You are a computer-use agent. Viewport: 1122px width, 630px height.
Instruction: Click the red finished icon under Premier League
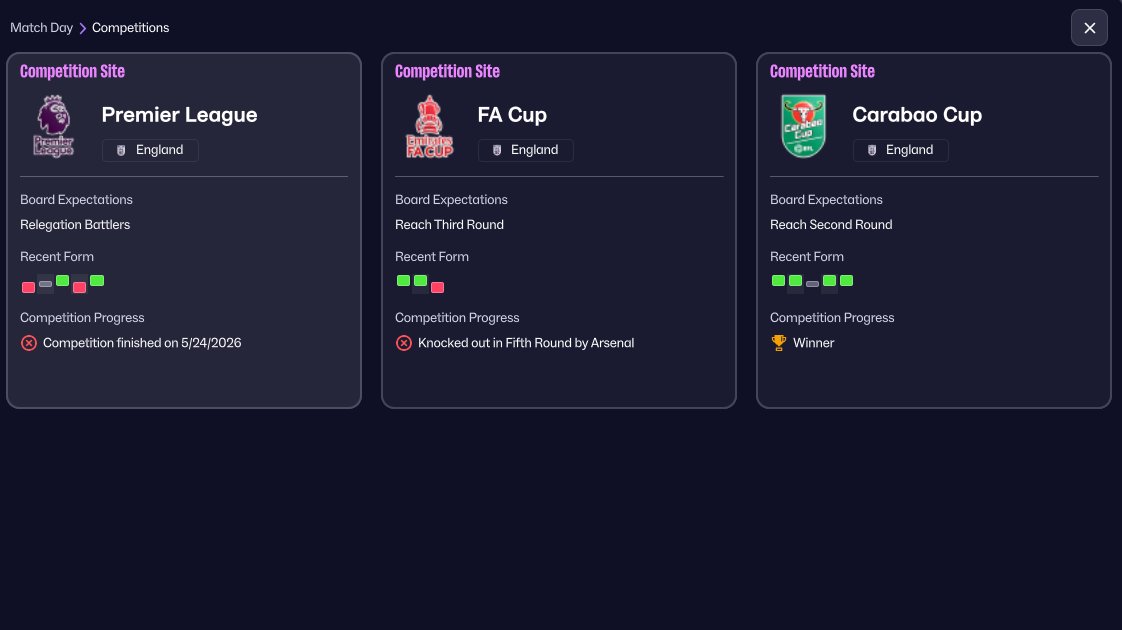point(29,343)
